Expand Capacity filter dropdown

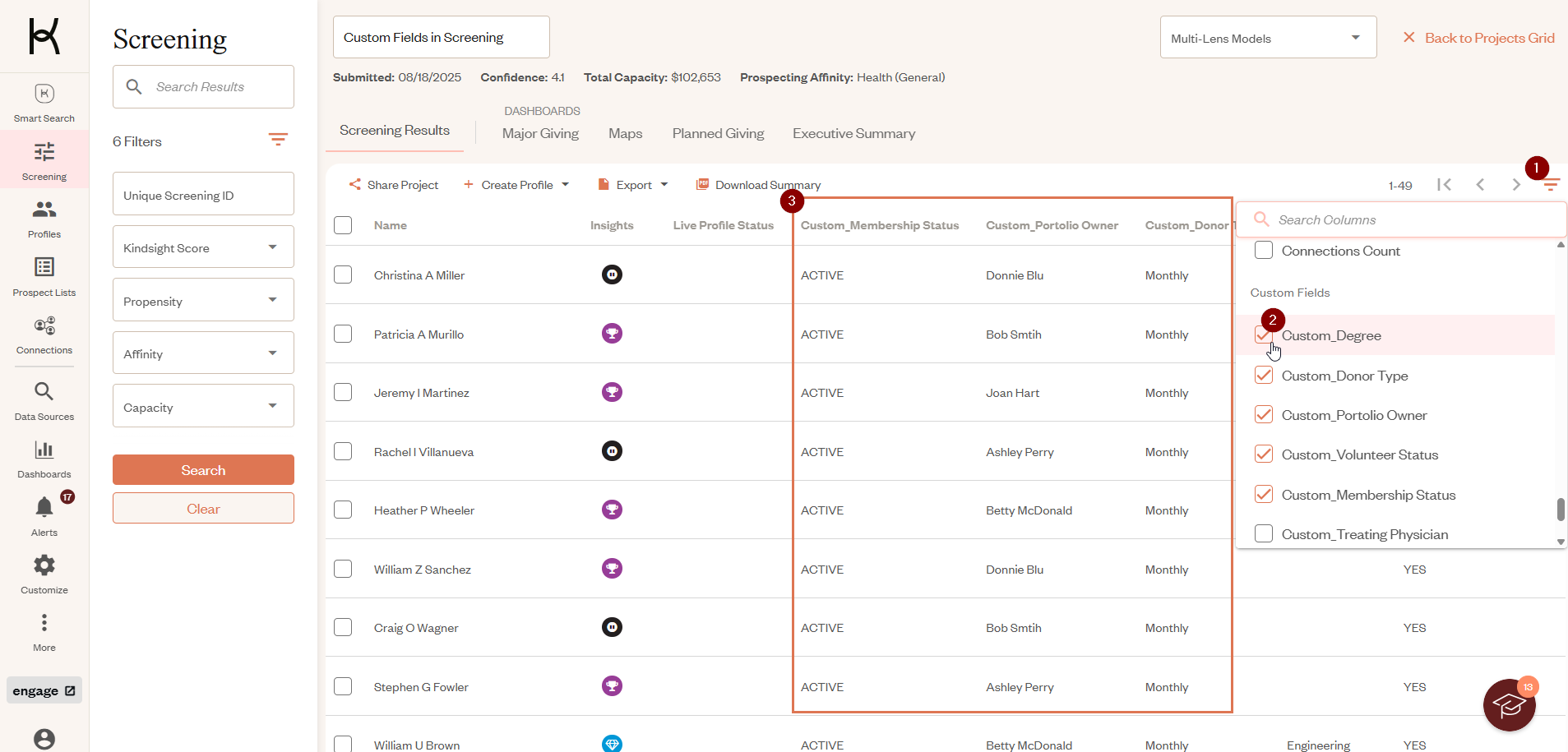click(203, 406)
